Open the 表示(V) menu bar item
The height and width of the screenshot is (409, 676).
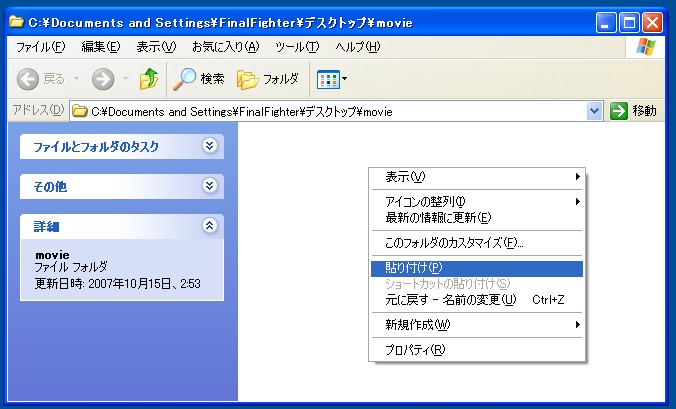156,47
